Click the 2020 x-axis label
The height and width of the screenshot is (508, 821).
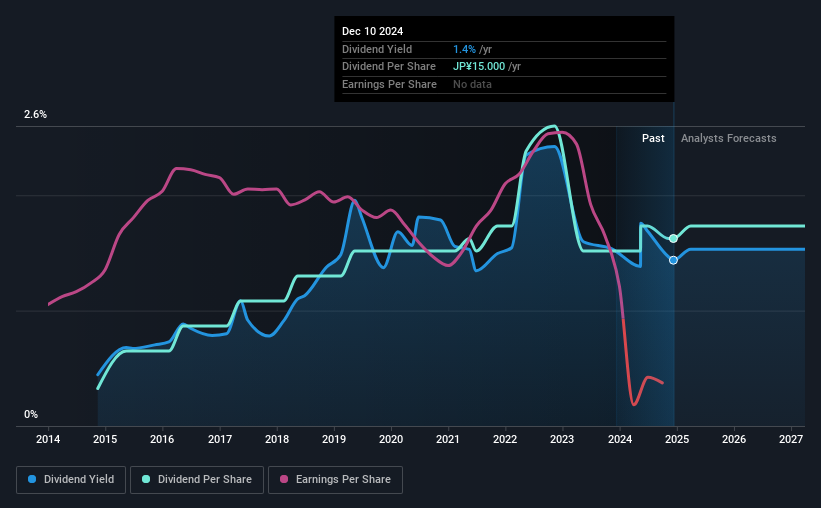[x=391, y=439]
